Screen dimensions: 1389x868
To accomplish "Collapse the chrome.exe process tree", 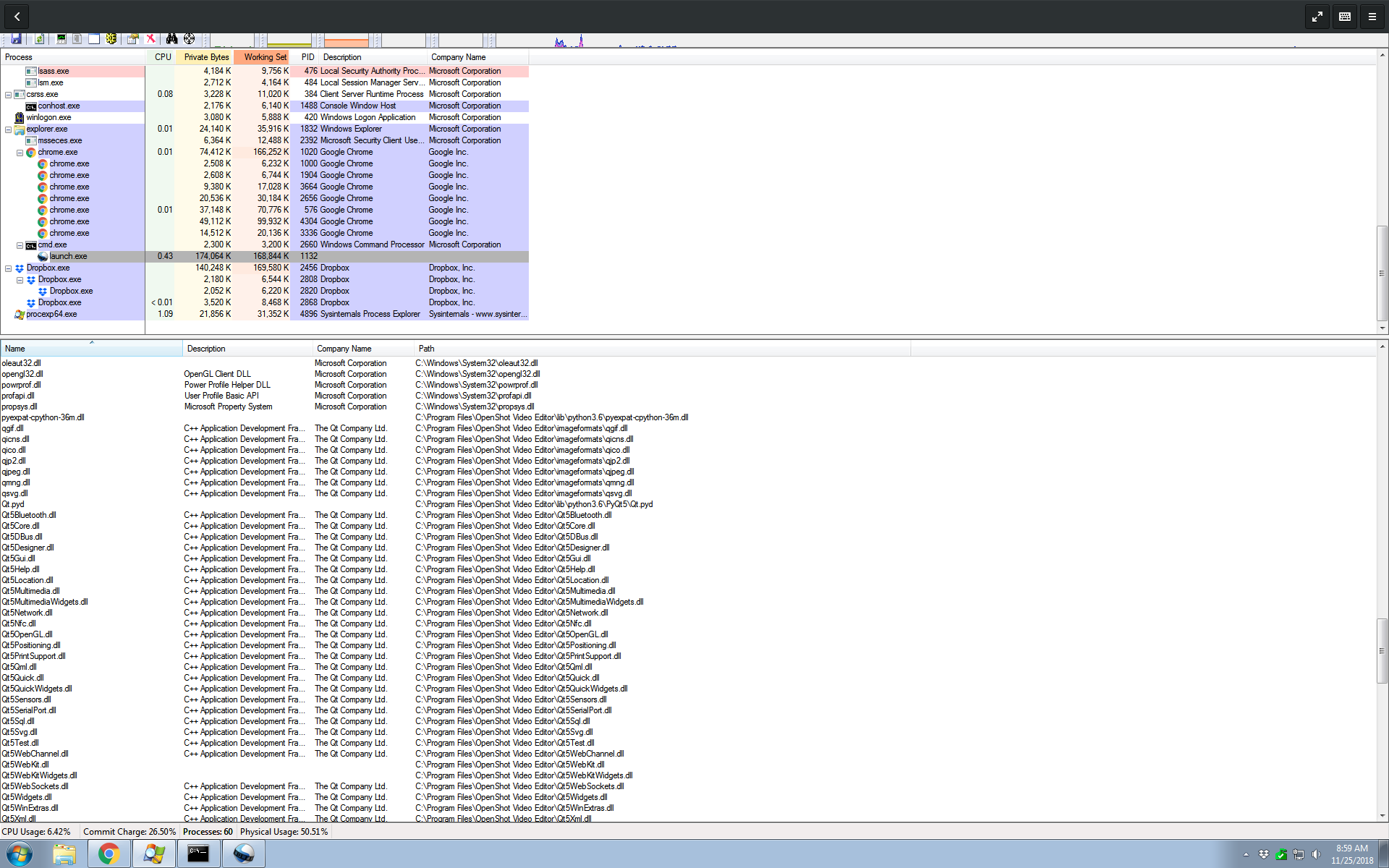I will coord(20,152).
